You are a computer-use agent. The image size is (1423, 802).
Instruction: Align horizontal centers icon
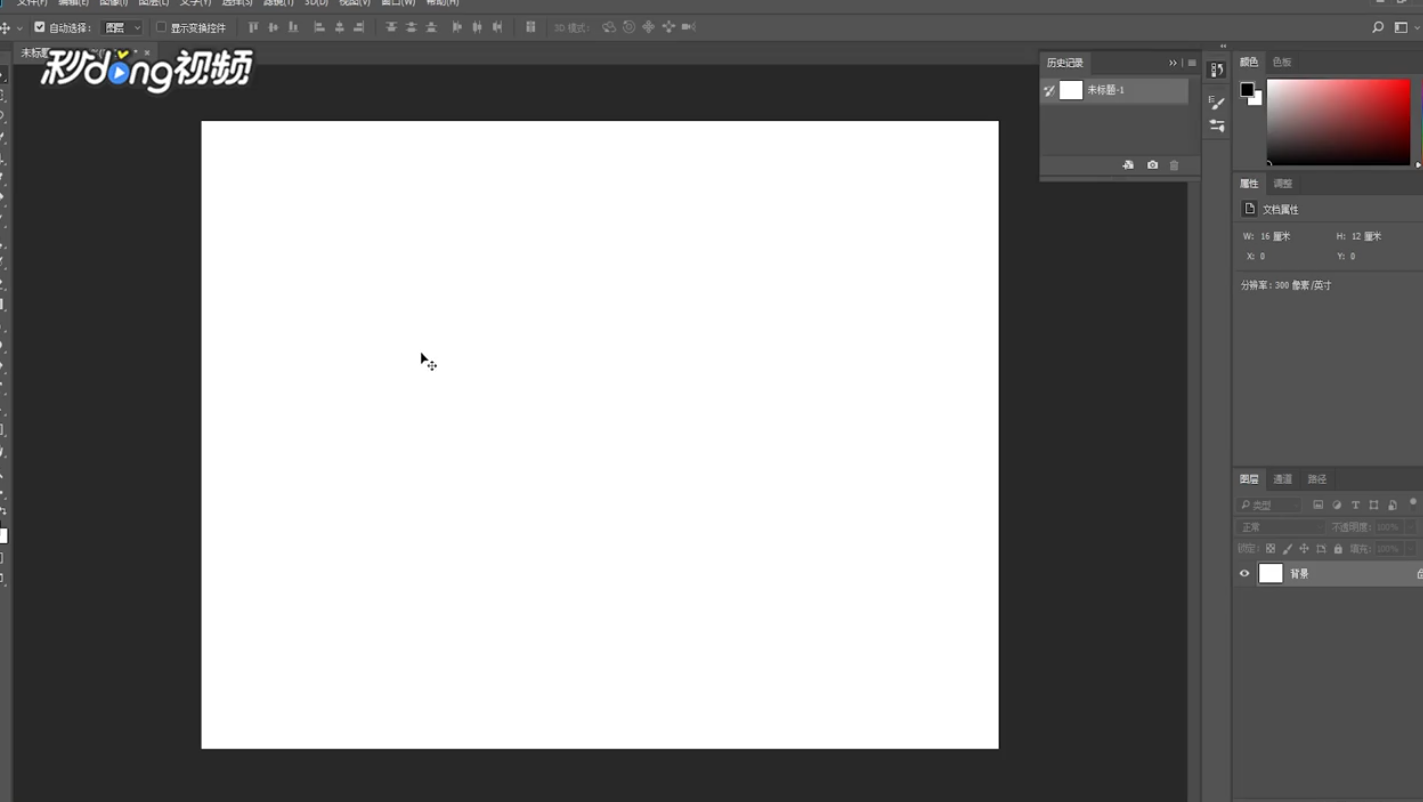(x=339, y=27)
